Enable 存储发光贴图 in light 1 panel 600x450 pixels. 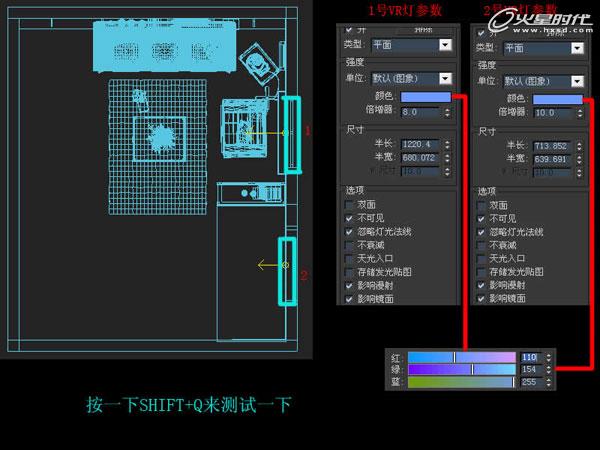point(349,272)
